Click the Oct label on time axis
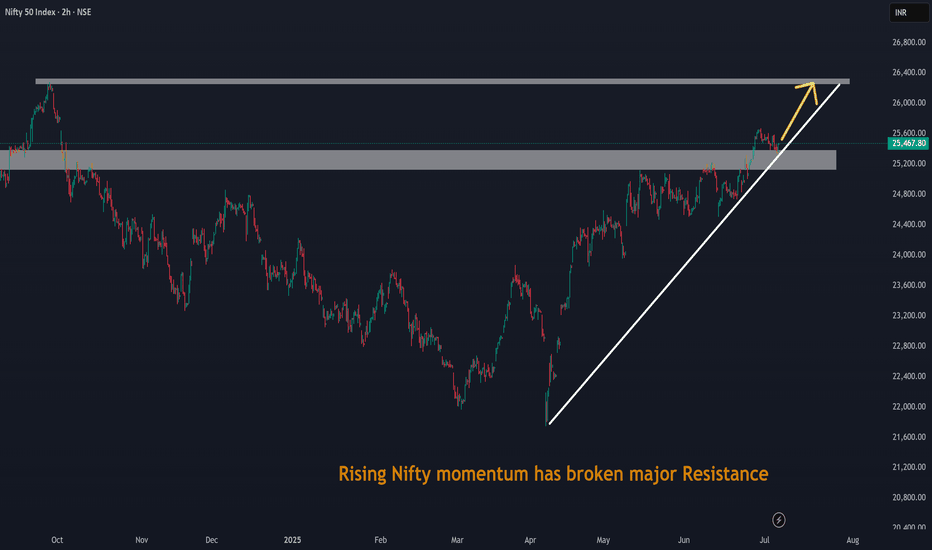Screen dimensions: 932x550 point(57,540)
